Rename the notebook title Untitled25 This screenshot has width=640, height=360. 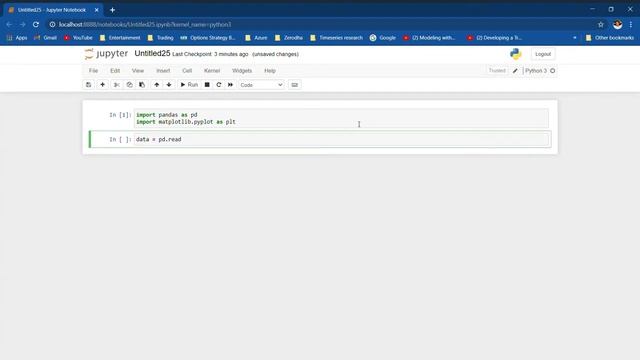click(152, 53)
